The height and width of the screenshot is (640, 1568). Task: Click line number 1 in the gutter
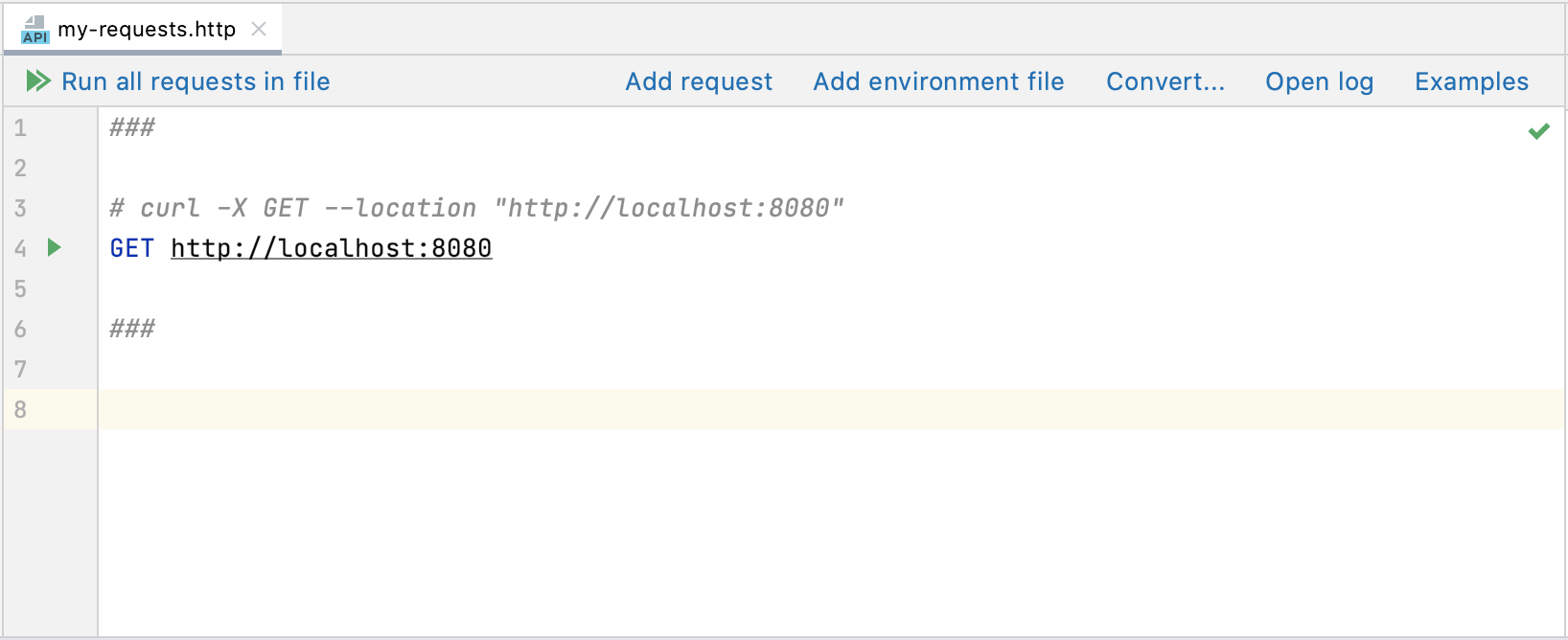(x=20, y=127)
